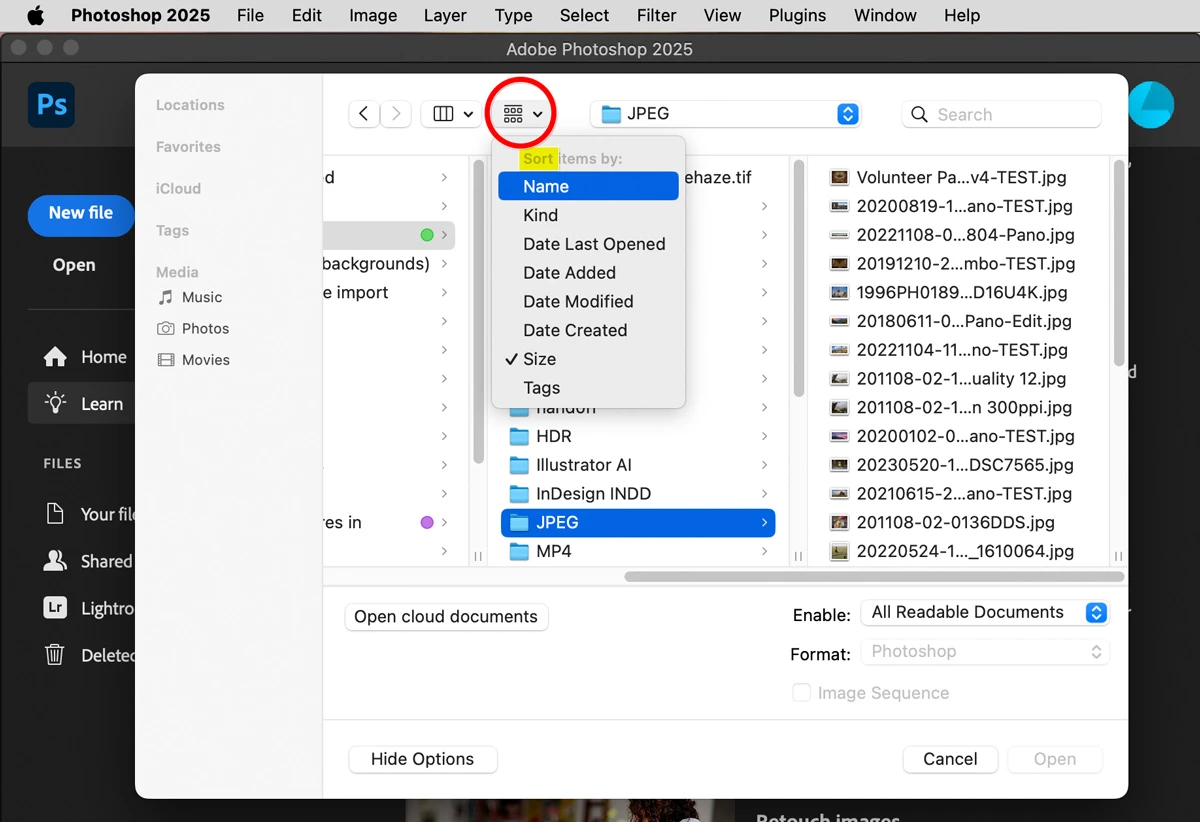Click the forward navigation arrow

(396, 114)
